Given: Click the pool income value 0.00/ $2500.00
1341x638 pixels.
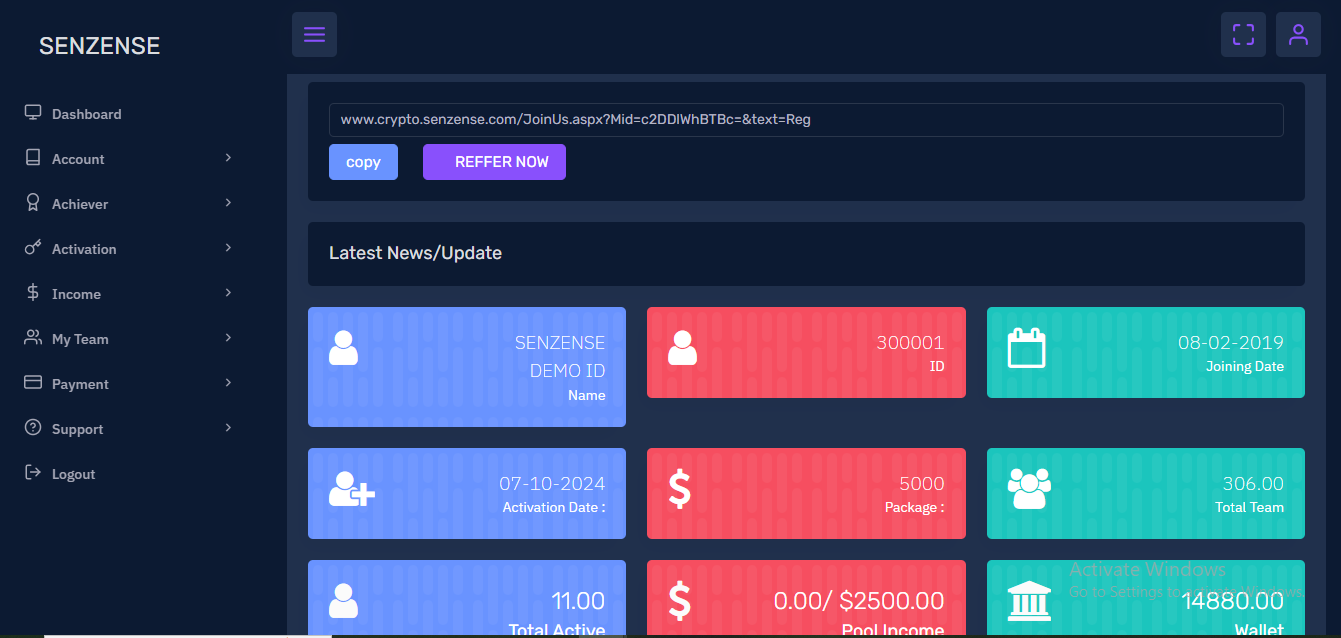Looking at the screenshot, I should 859,601.
